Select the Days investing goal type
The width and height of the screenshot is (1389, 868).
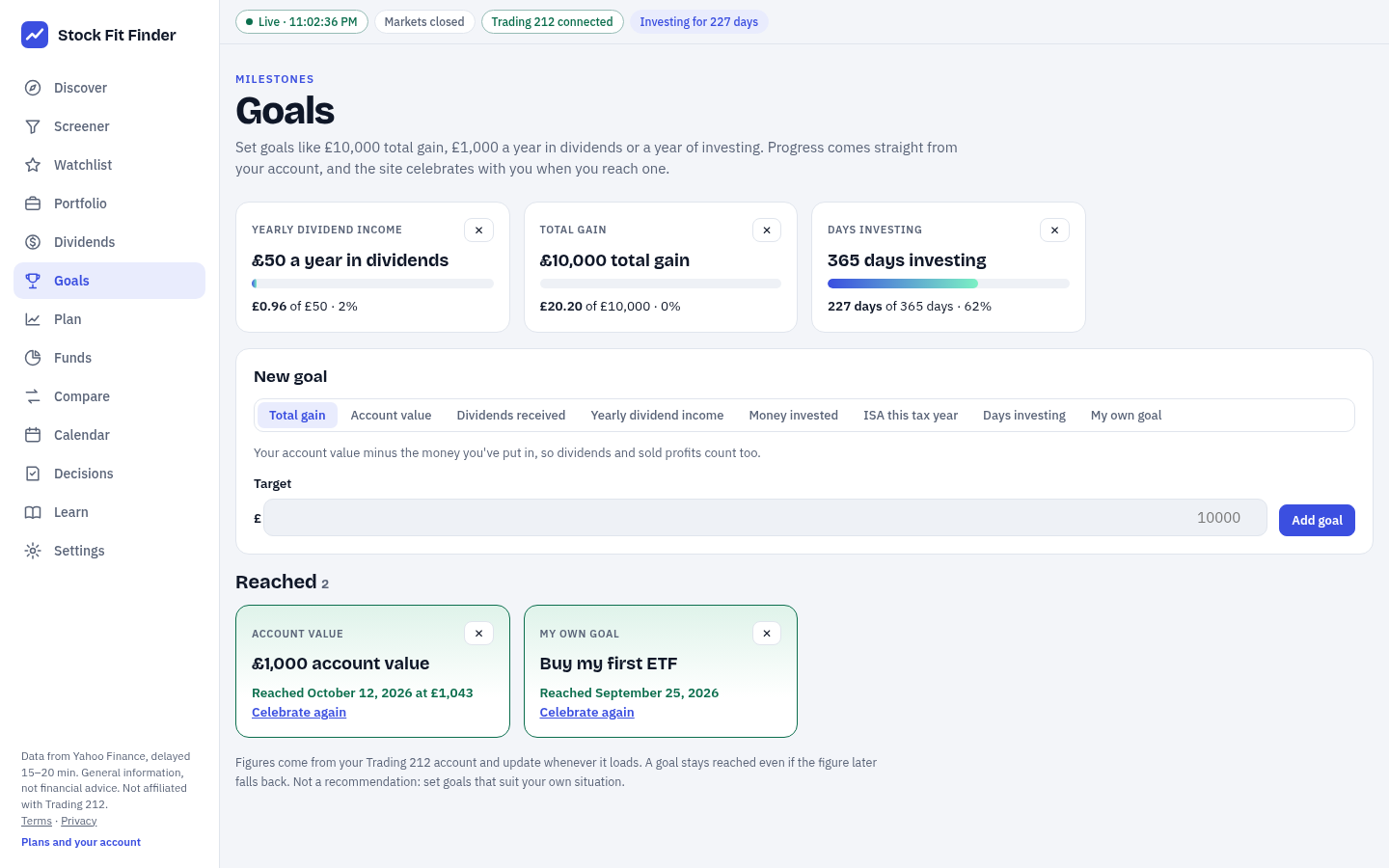(x=1024, y=416)
